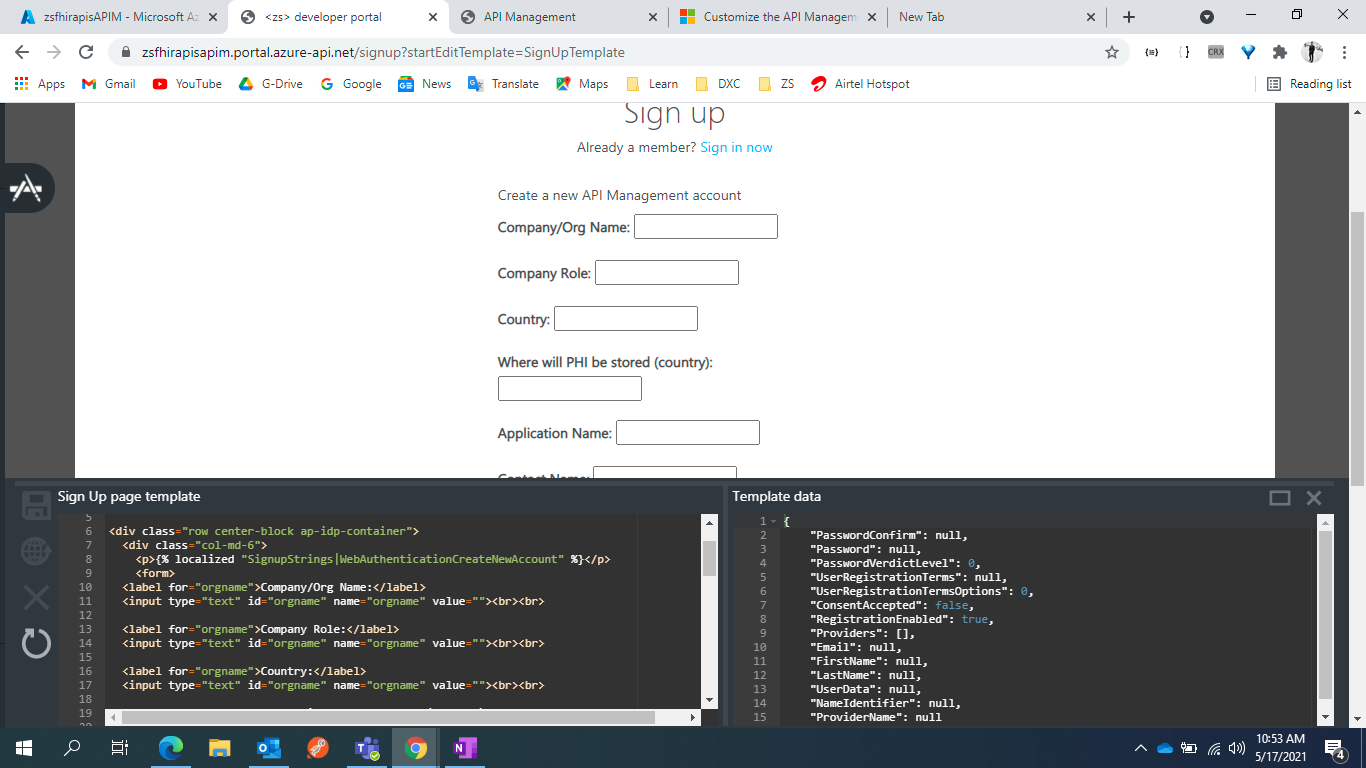Expand hidden system tray icons
Viewport: 1366px width, 768px height.
click(x=1140, y=747)
